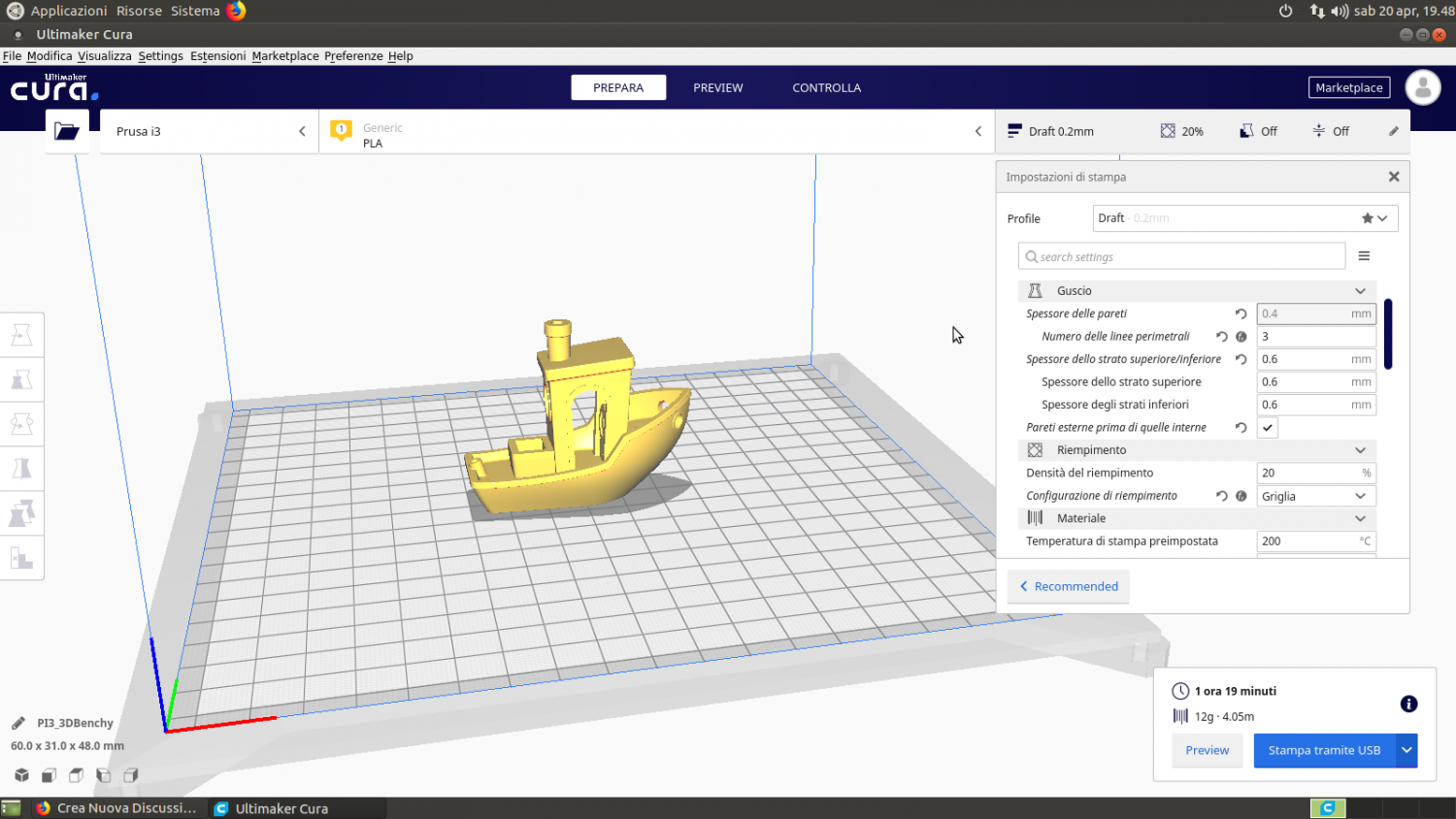Reset Numero delle linee perimetrali value
This screenshot has width=1456, height=819.
1222,337
